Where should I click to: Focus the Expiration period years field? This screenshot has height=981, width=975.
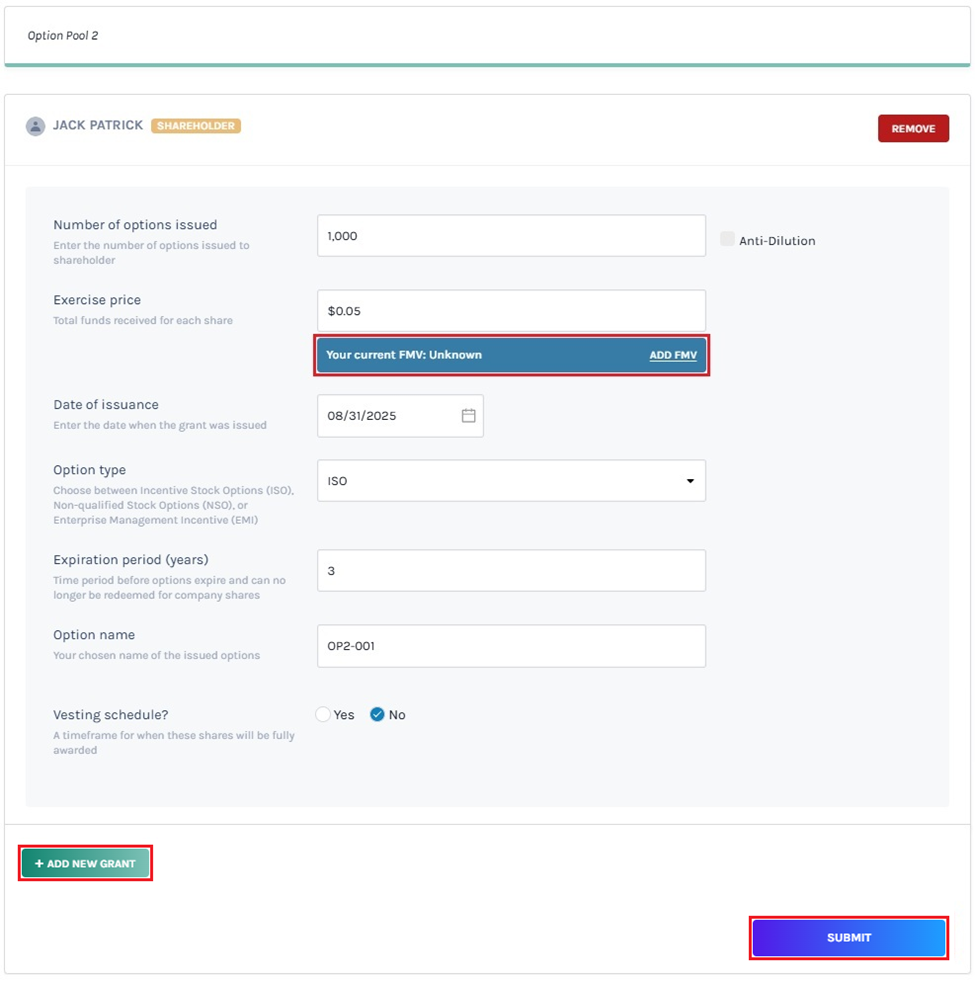pyautogui.click(x=511, y=571)
